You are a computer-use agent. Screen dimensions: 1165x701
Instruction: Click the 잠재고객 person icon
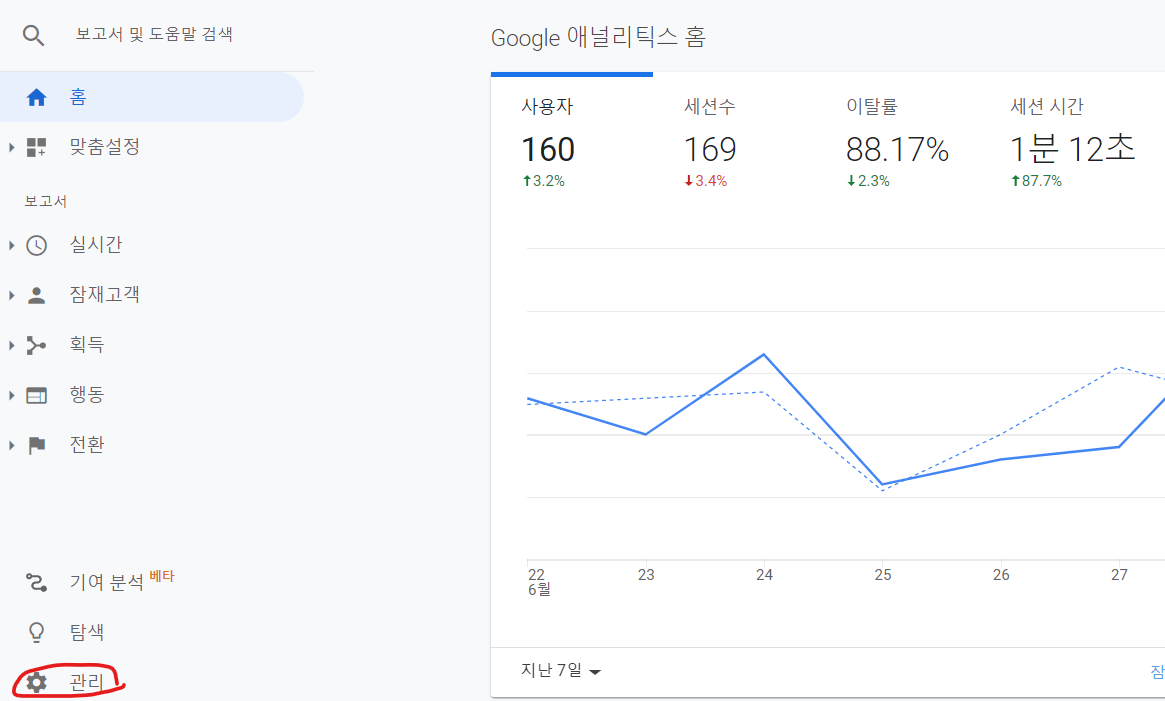[36, 295]
